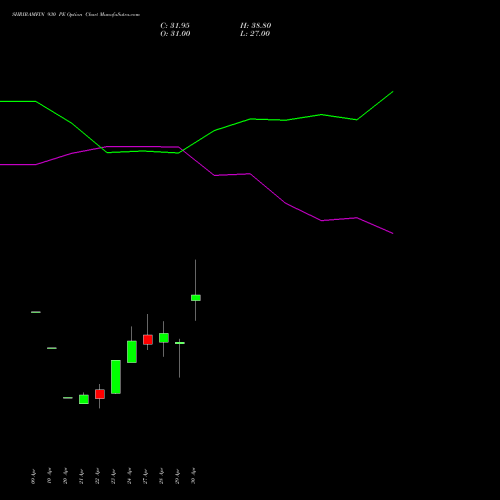This screenshot has height=500, width=500.
Task: Click the green candle on 21 Apr
Action: [84, 399]
